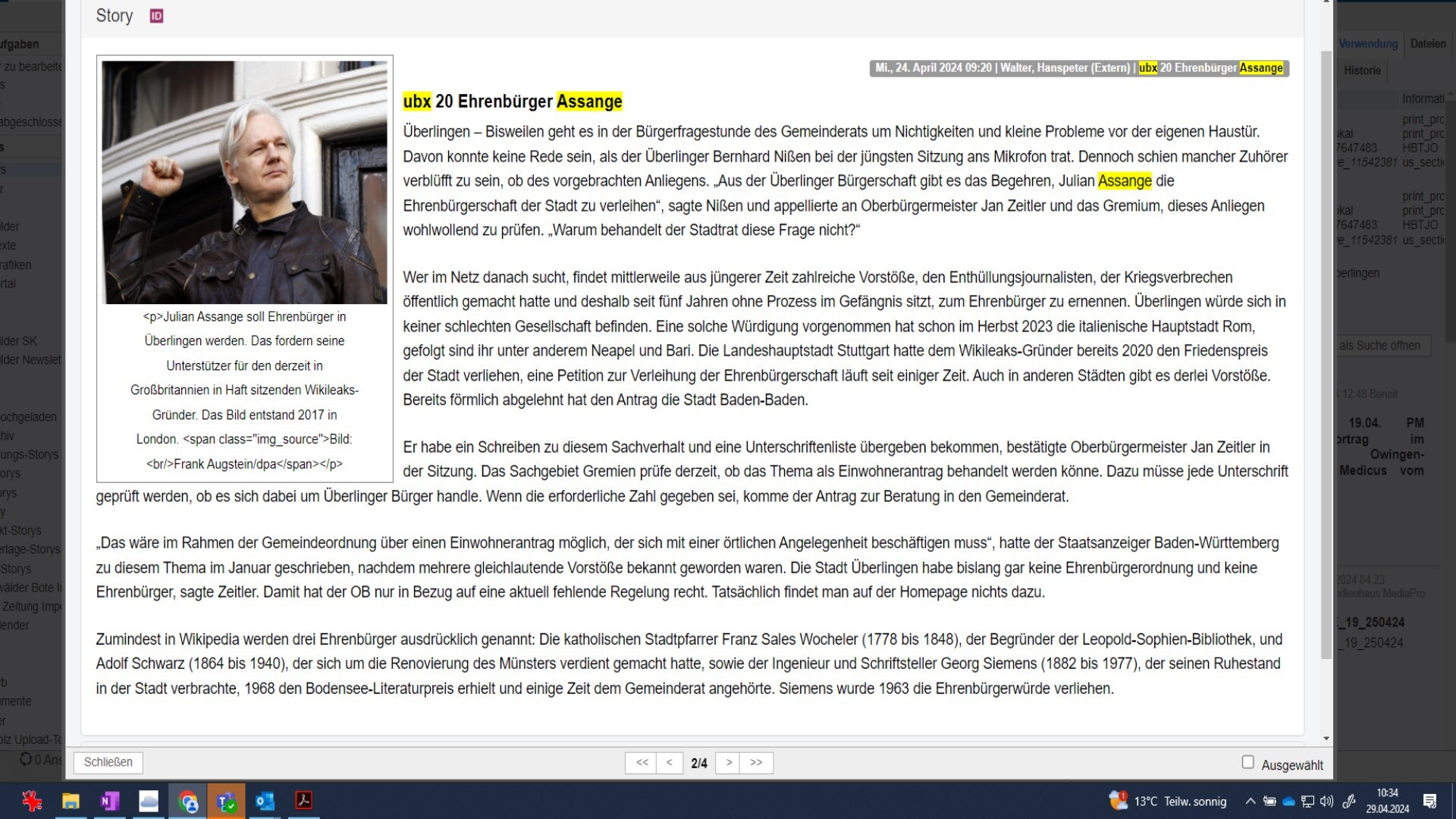Click the Julian Assange photo thumbnail
The image size is (1456, 819).
(244, 183)
